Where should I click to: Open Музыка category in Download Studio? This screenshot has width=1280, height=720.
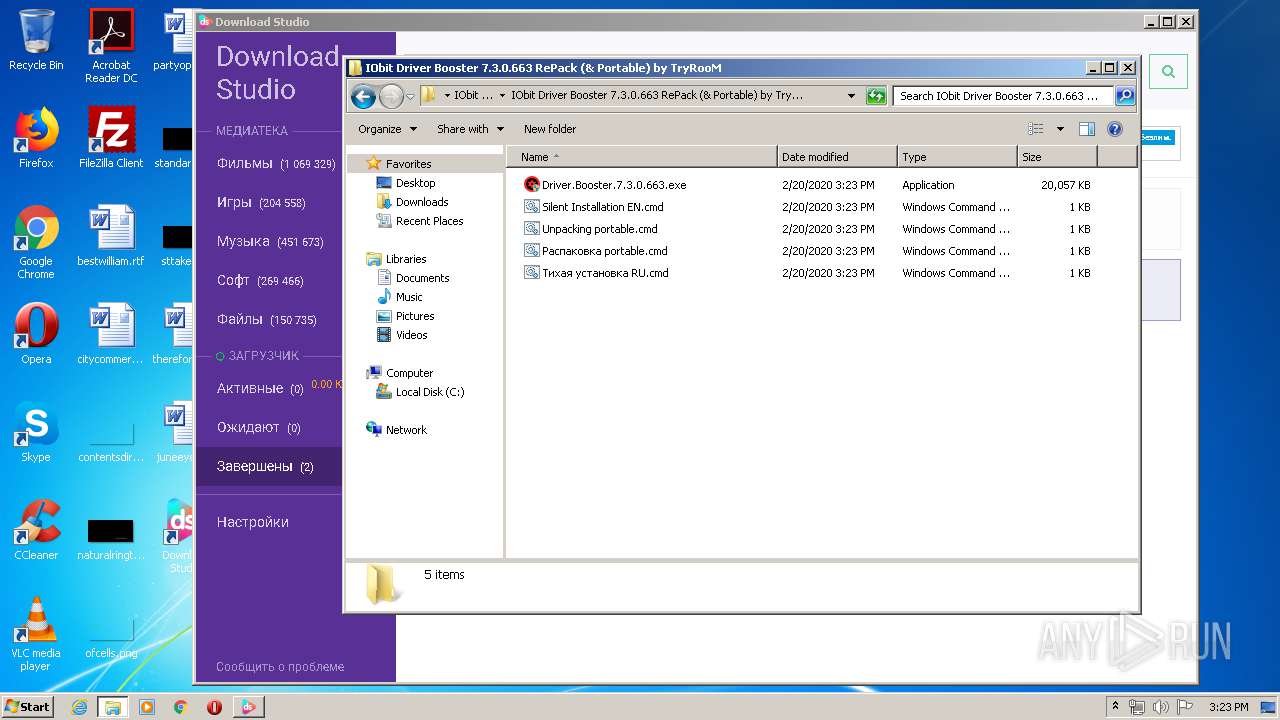coord(269,241)
